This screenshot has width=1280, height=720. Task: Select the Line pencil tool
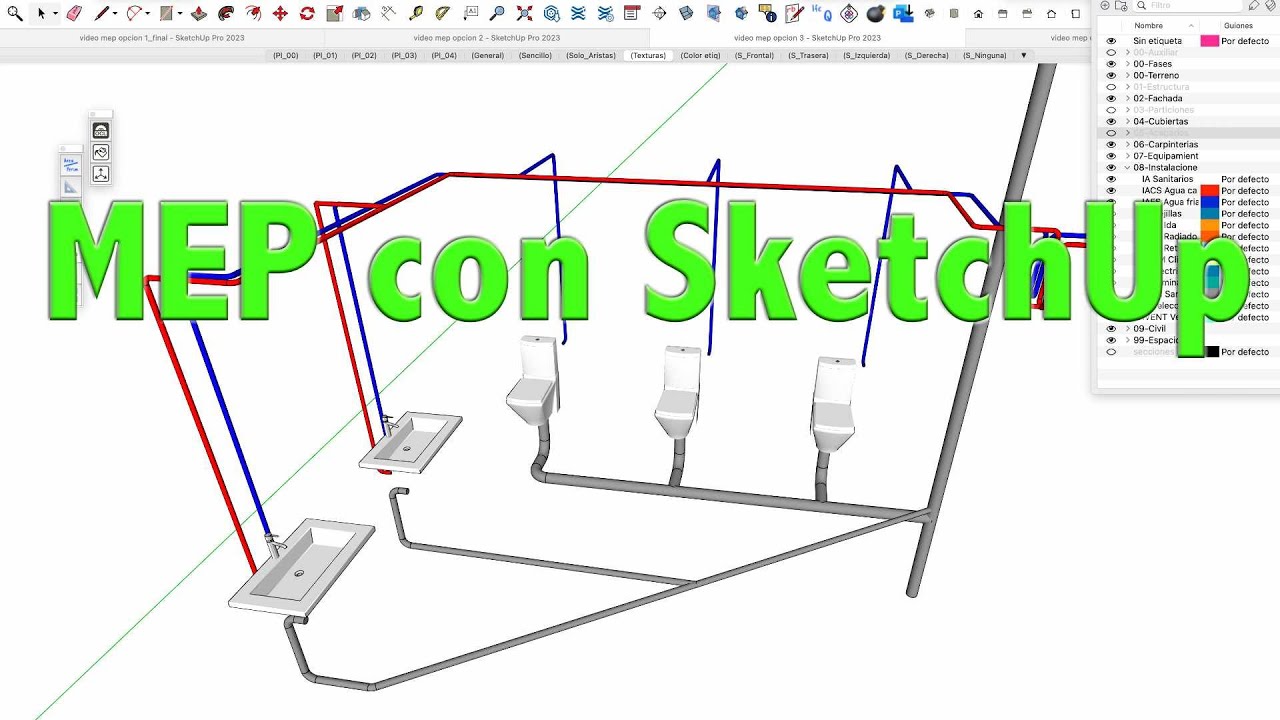click(x=101, y=14)
